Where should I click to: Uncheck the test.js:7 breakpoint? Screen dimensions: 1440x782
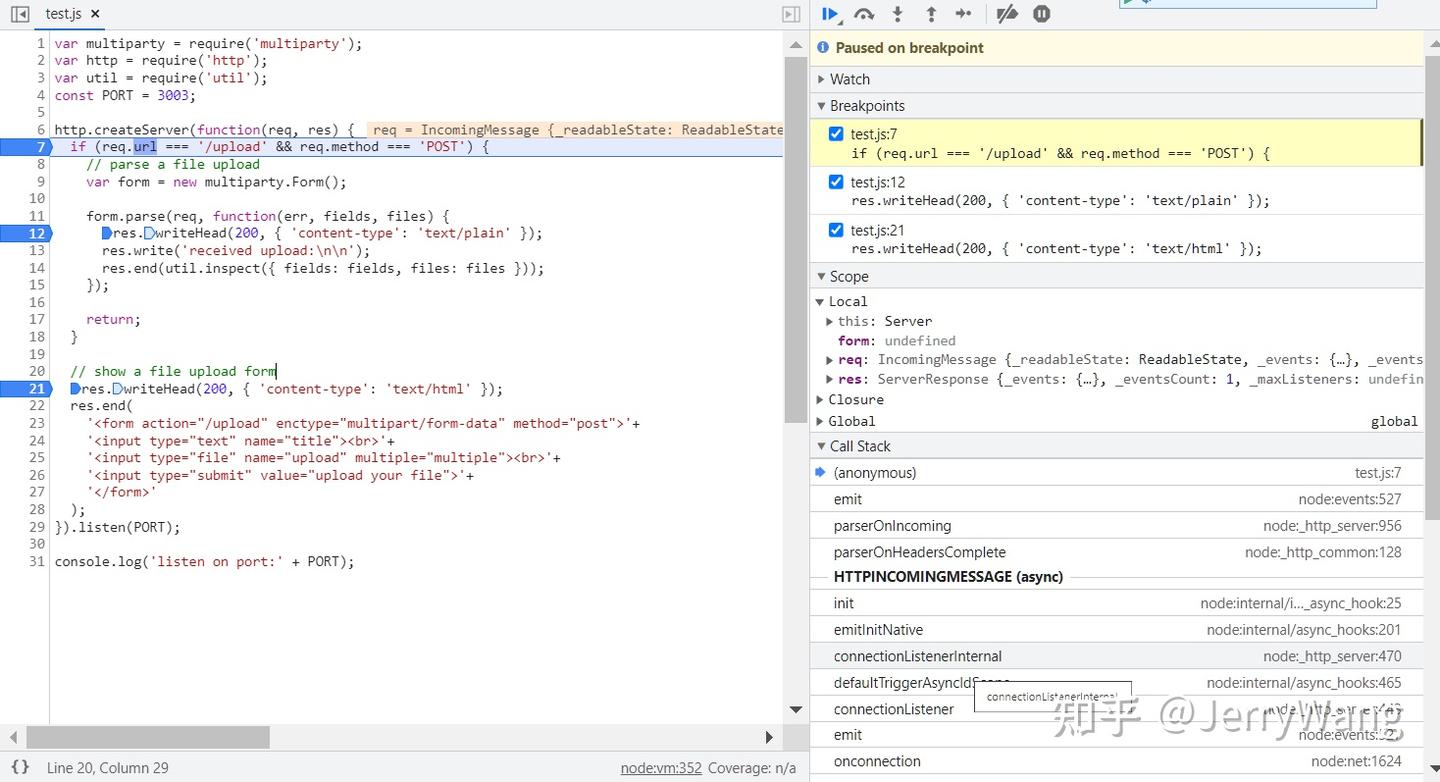pyautogui.click(x=837, y=133)
